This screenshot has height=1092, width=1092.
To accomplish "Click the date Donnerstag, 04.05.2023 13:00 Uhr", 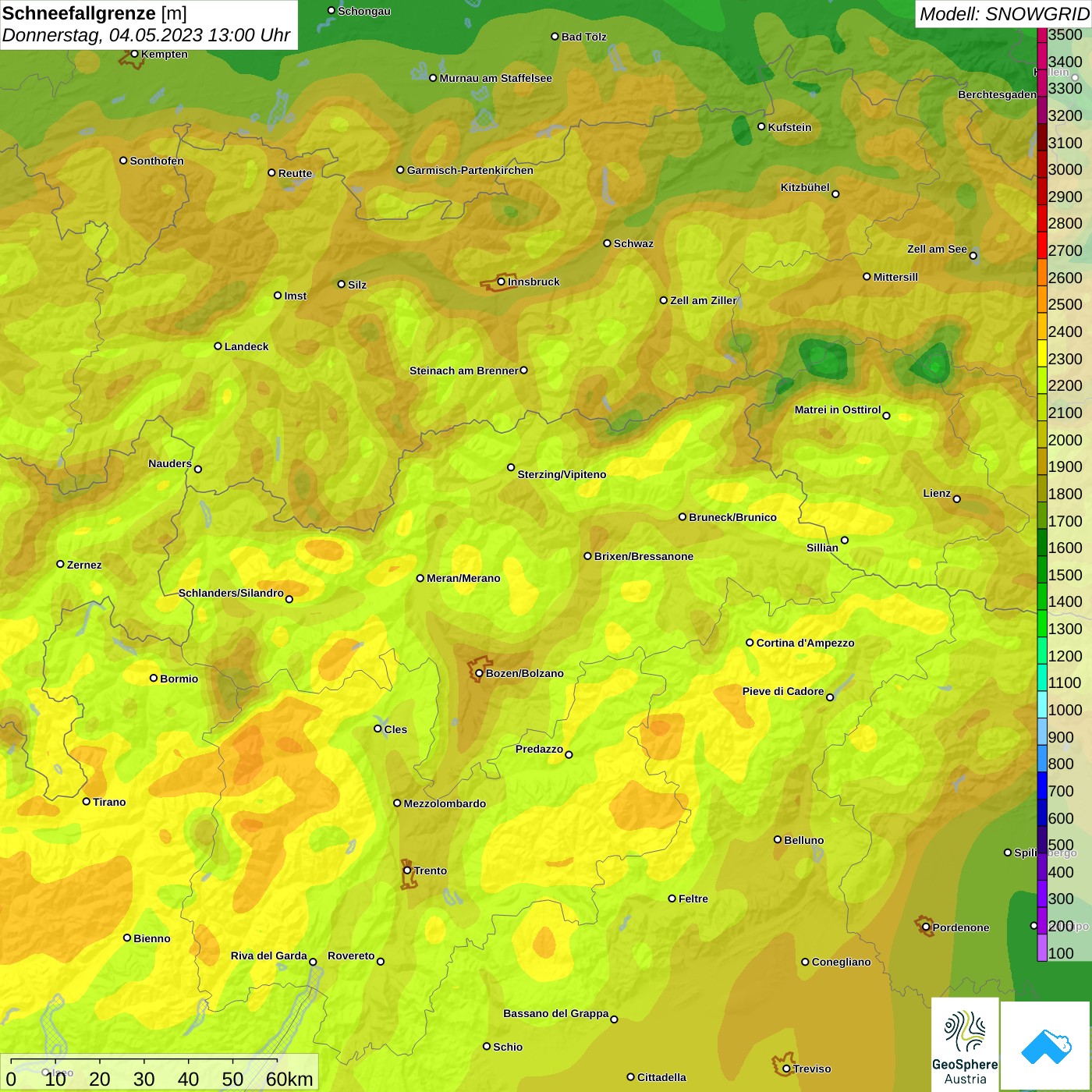I will [x=146, y=35].
